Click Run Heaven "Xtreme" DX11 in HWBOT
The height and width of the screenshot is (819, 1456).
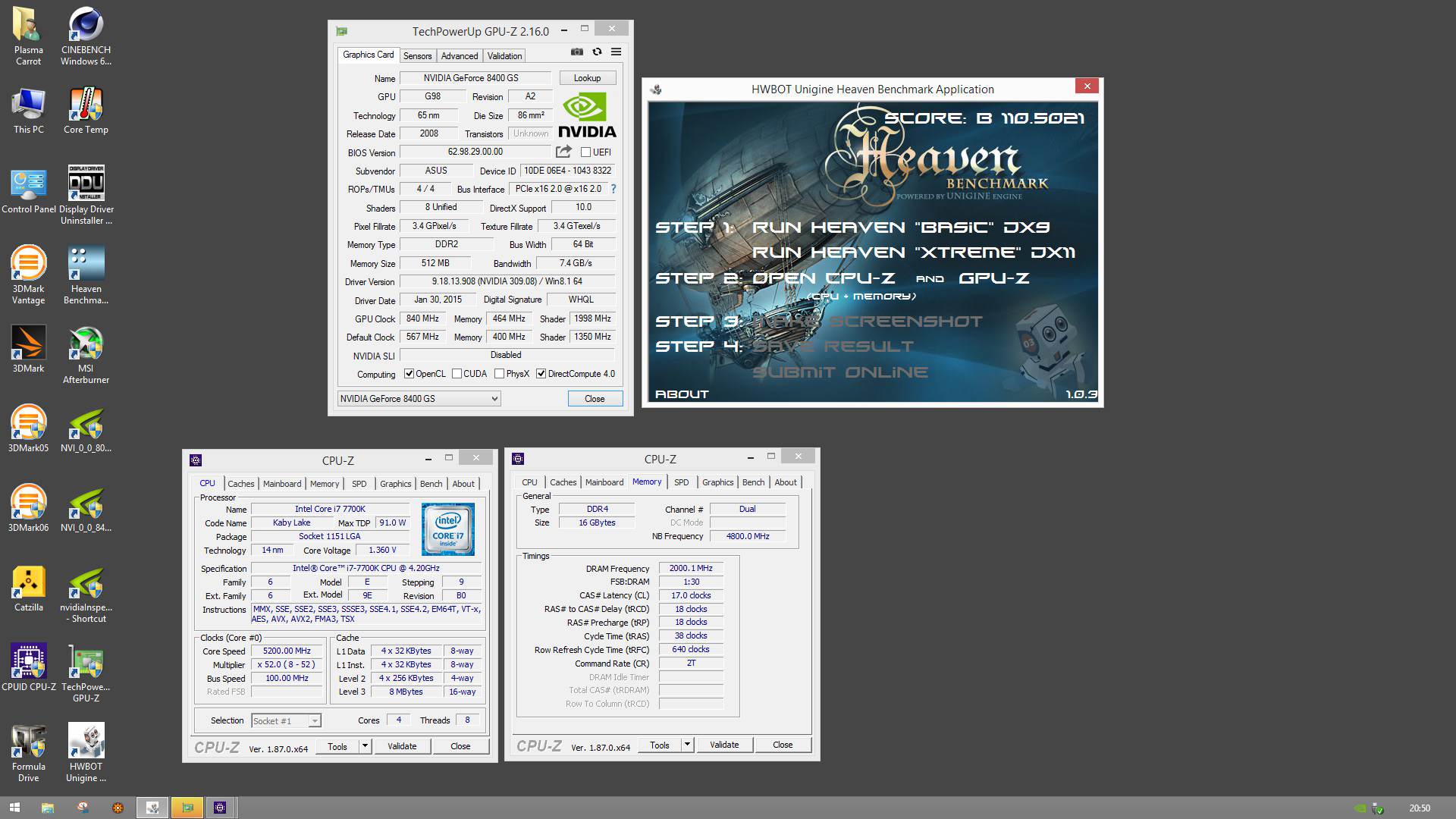coord(914,253)
